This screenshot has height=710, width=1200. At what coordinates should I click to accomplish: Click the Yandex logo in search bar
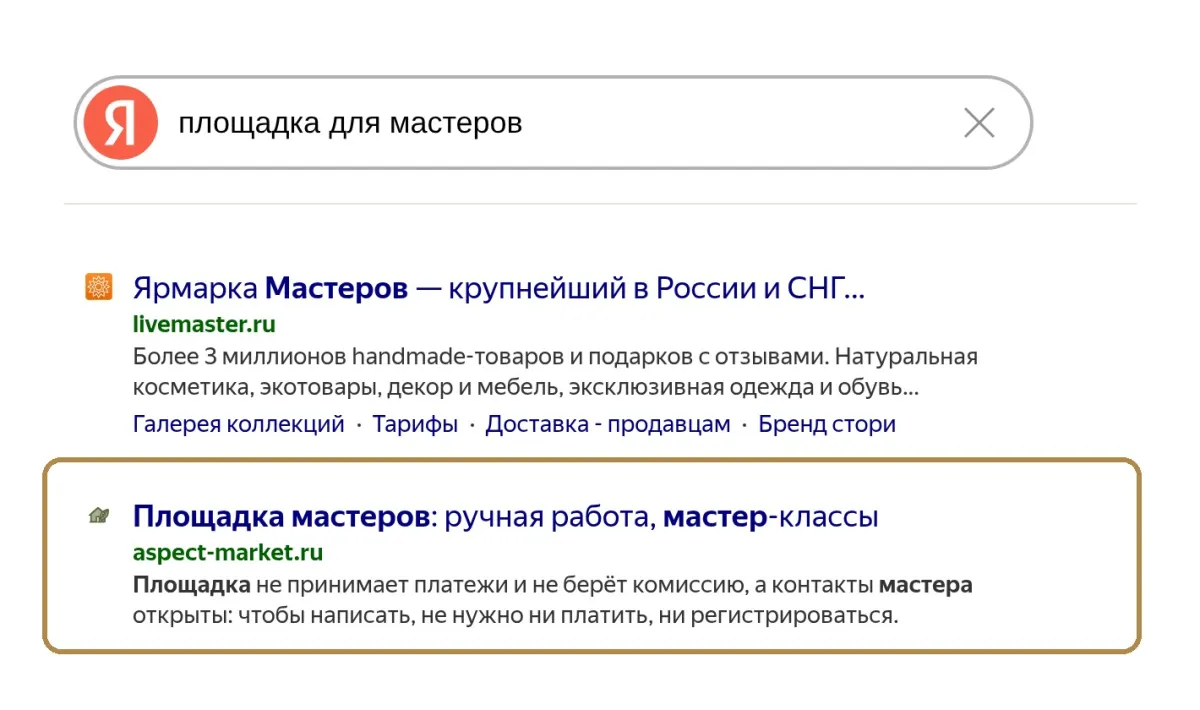[120, 123]
